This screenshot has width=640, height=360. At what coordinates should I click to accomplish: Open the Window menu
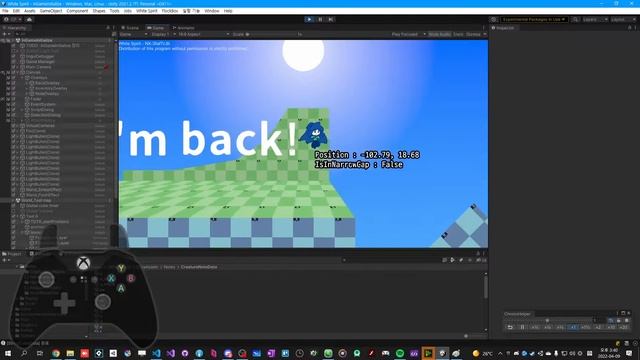[x=212, y=11]
